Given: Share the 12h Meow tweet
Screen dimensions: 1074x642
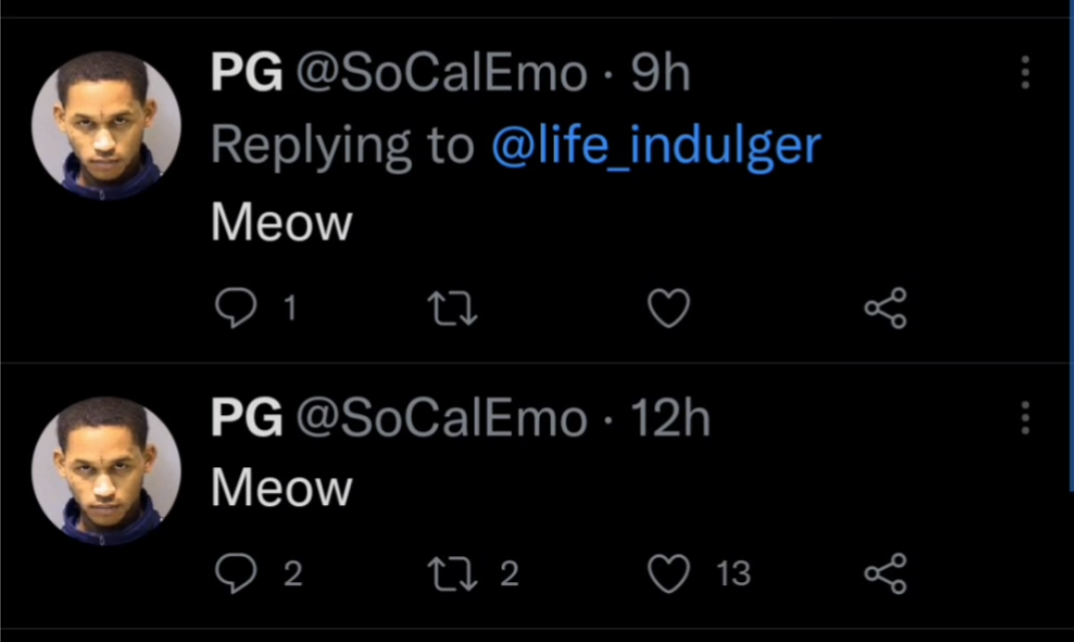Looking at the screenshot, I should (886, 573).
